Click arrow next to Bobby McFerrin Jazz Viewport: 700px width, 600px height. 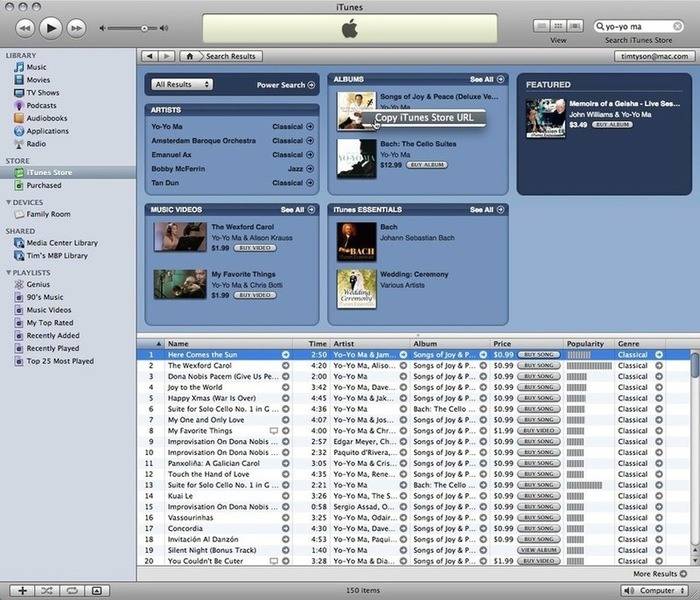click(x=310, y=169)
